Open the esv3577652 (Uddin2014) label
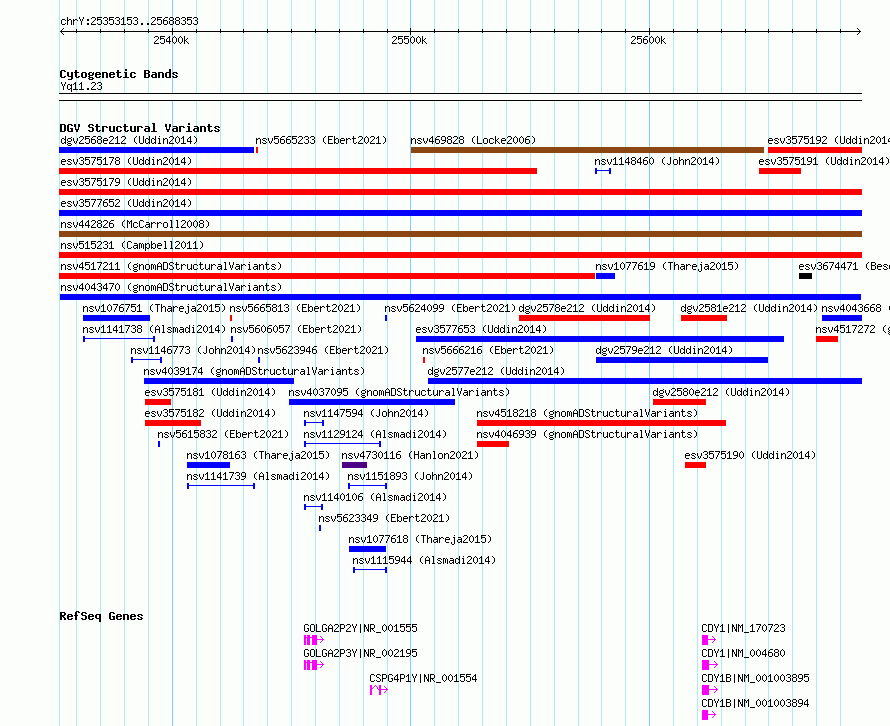The height and width of the screenshot is (726, 890). 126,203
